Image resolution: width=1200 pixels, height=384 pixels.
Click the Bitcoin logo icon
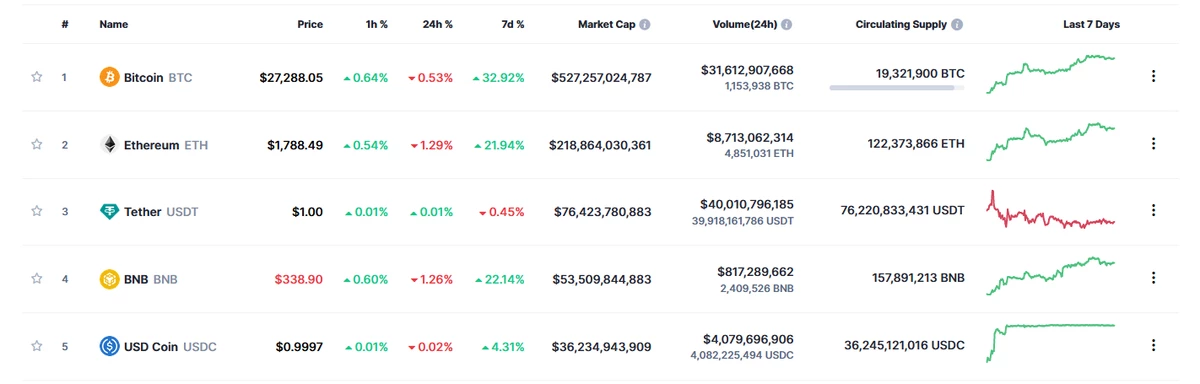[109, 77]
